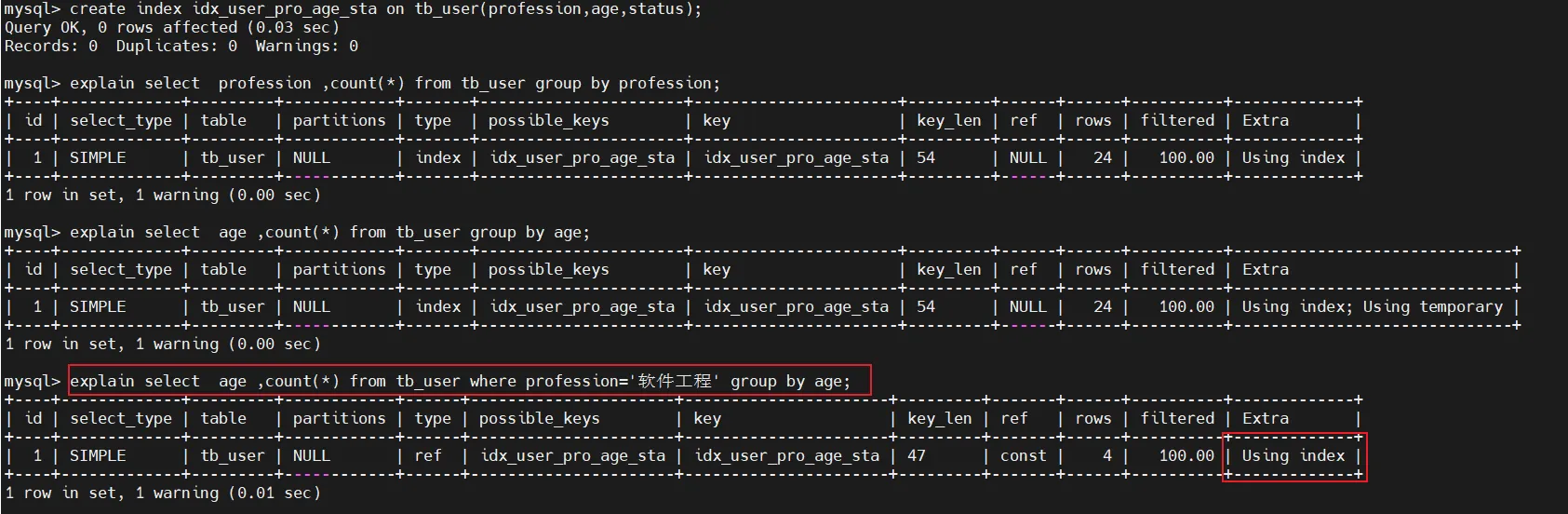1568x514 pixels.
Task: Click 'possible_keys' header in the first result table
Action: pos(548,121)
